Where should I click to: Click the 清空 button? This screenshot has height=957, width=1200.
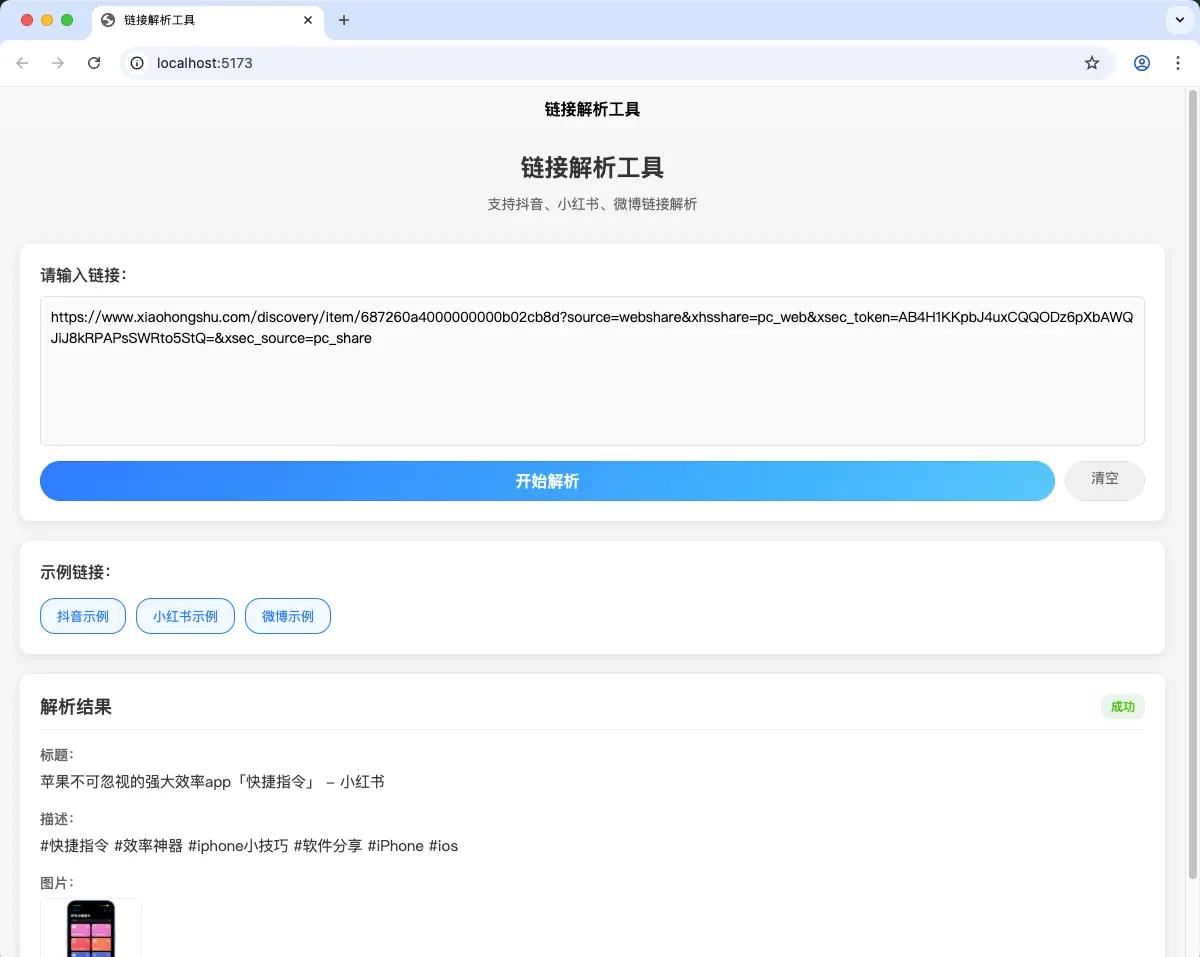1104,480
